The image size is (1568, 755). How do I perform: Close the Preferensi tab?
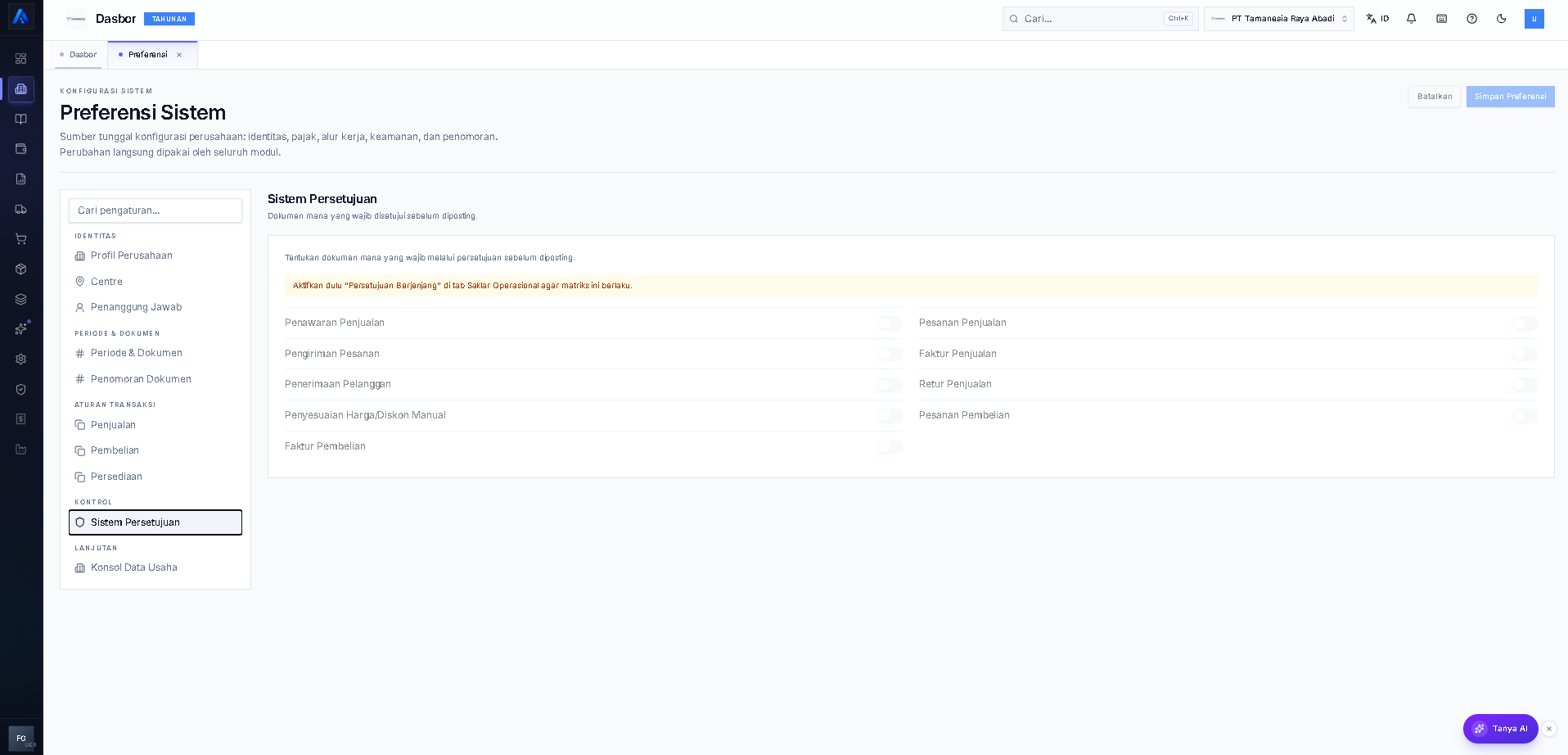[x=179, y=55]
